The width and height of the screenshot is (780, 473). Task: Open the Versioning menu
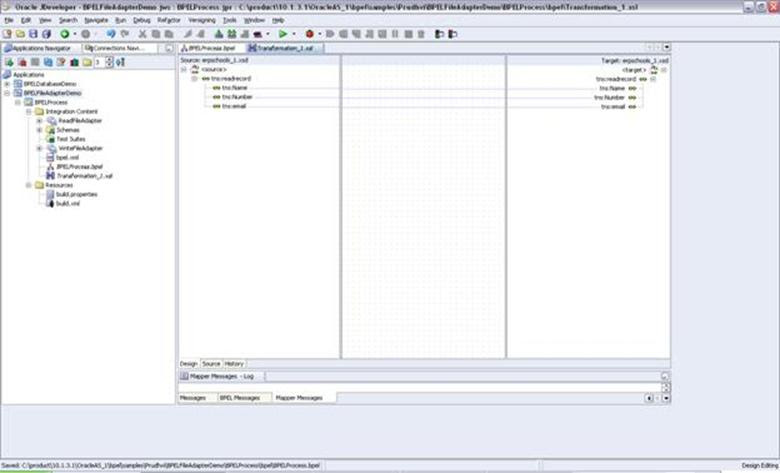(x=201, y=20)
